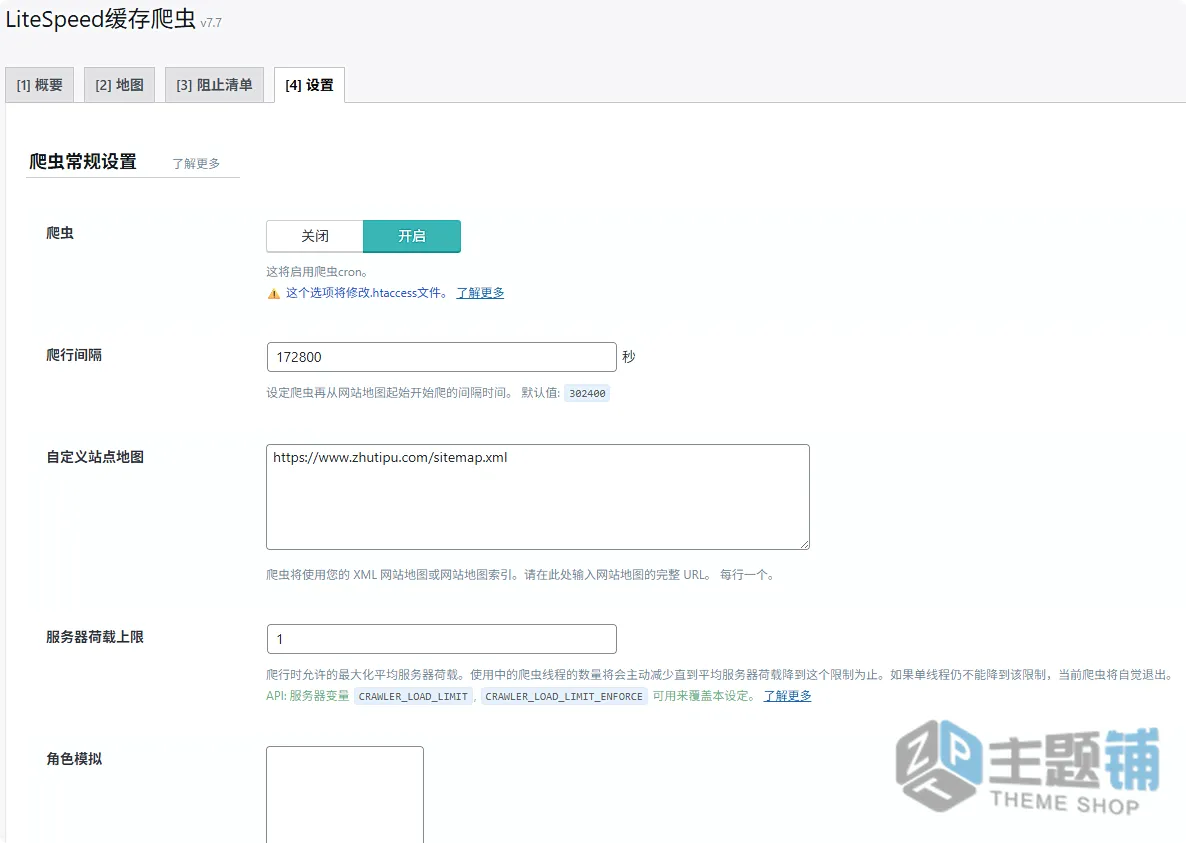Focus the 自定义站点地图 sitemap textarea
1186x843 pixels.
tap(538, 497)
